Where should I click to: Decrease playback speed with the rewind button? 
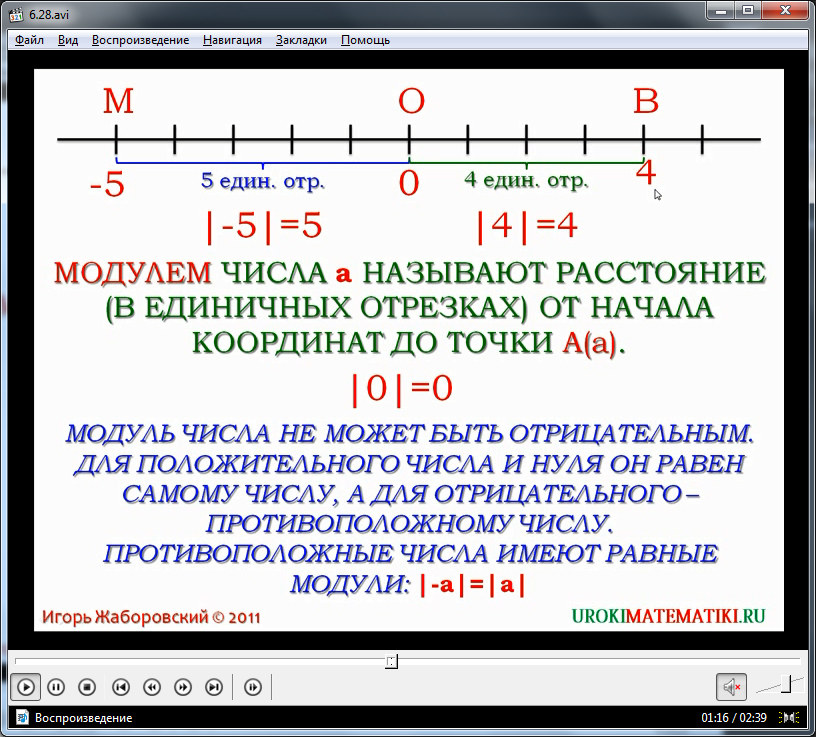(152, 687)
